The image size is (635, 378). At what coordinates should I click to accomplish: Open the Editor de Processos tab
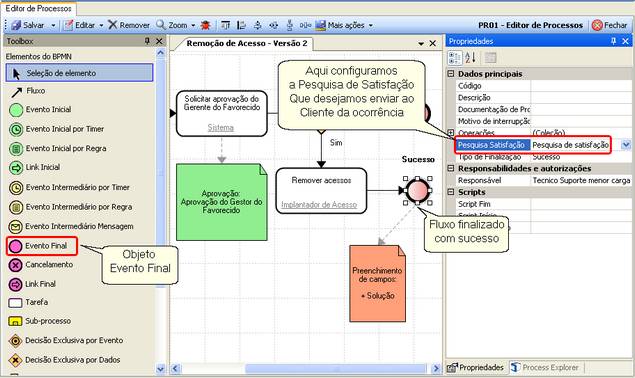click(x=38, y=9)
